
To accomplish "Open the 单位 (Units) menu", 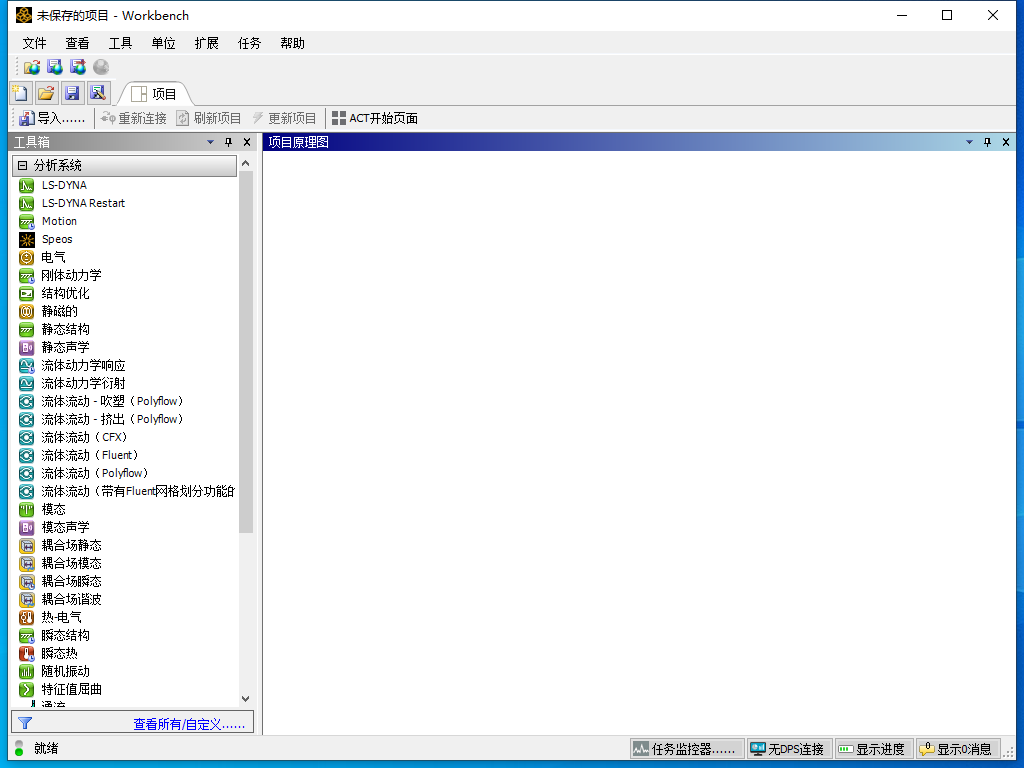I will tap(163, 43).
